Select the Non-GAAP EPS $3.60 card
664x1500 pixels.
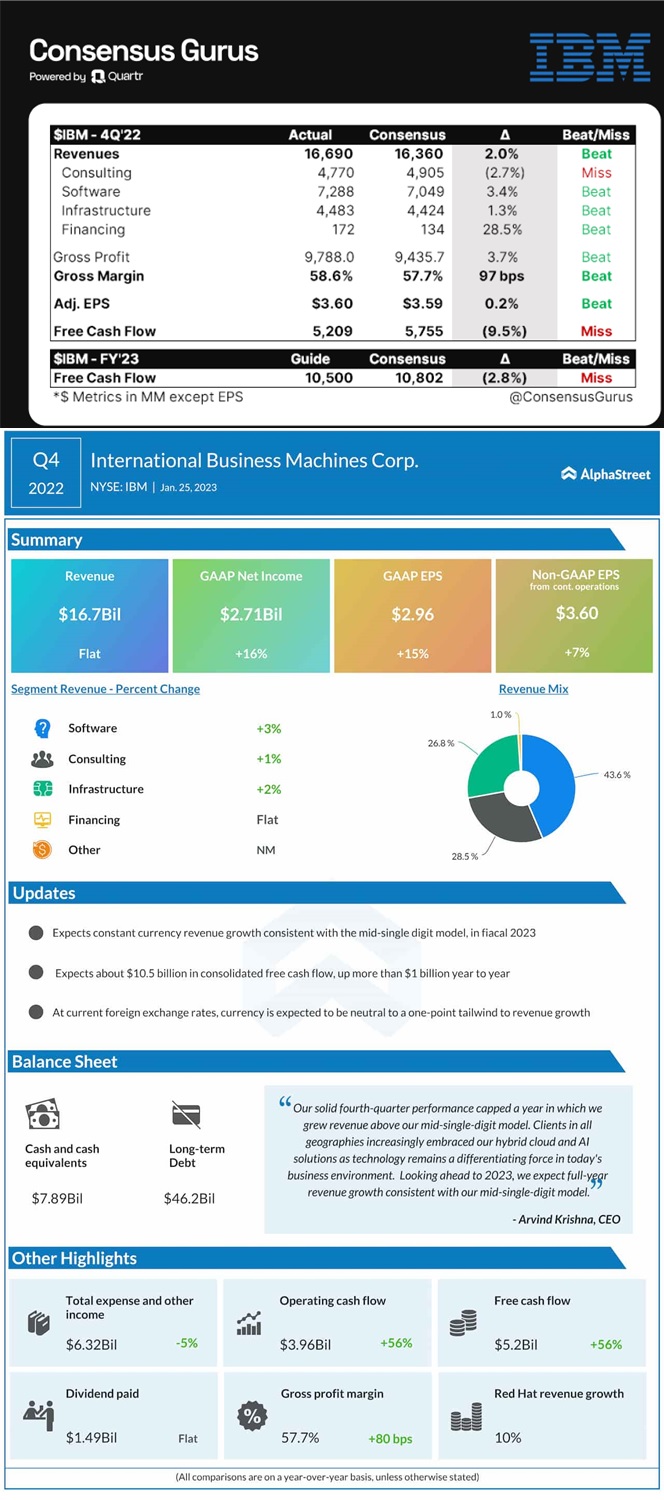point(576,615)
